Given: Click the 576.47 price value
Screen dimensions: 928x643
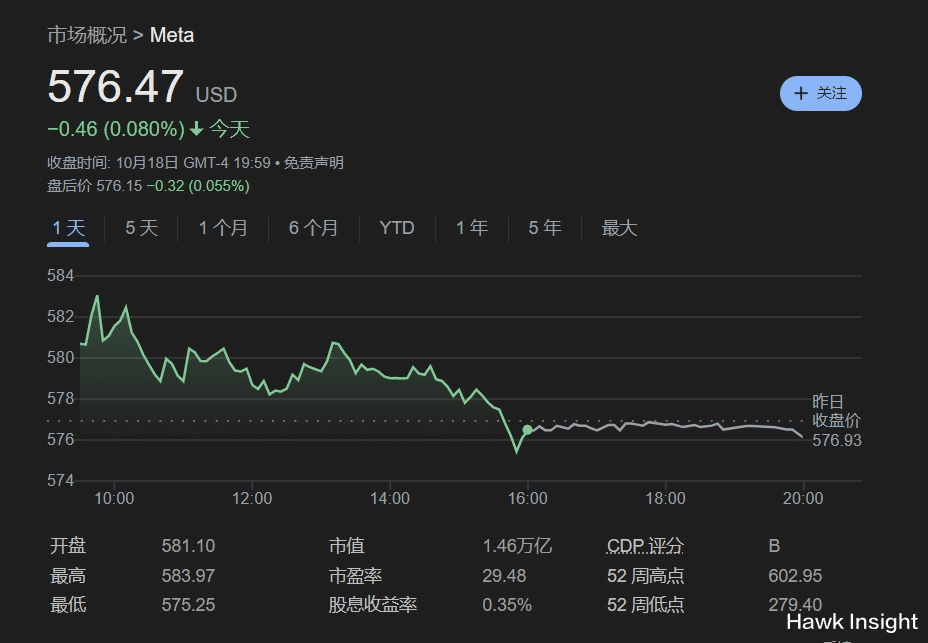Looking at the screenshot, I should pyautogui.click(x=115, y=86).
